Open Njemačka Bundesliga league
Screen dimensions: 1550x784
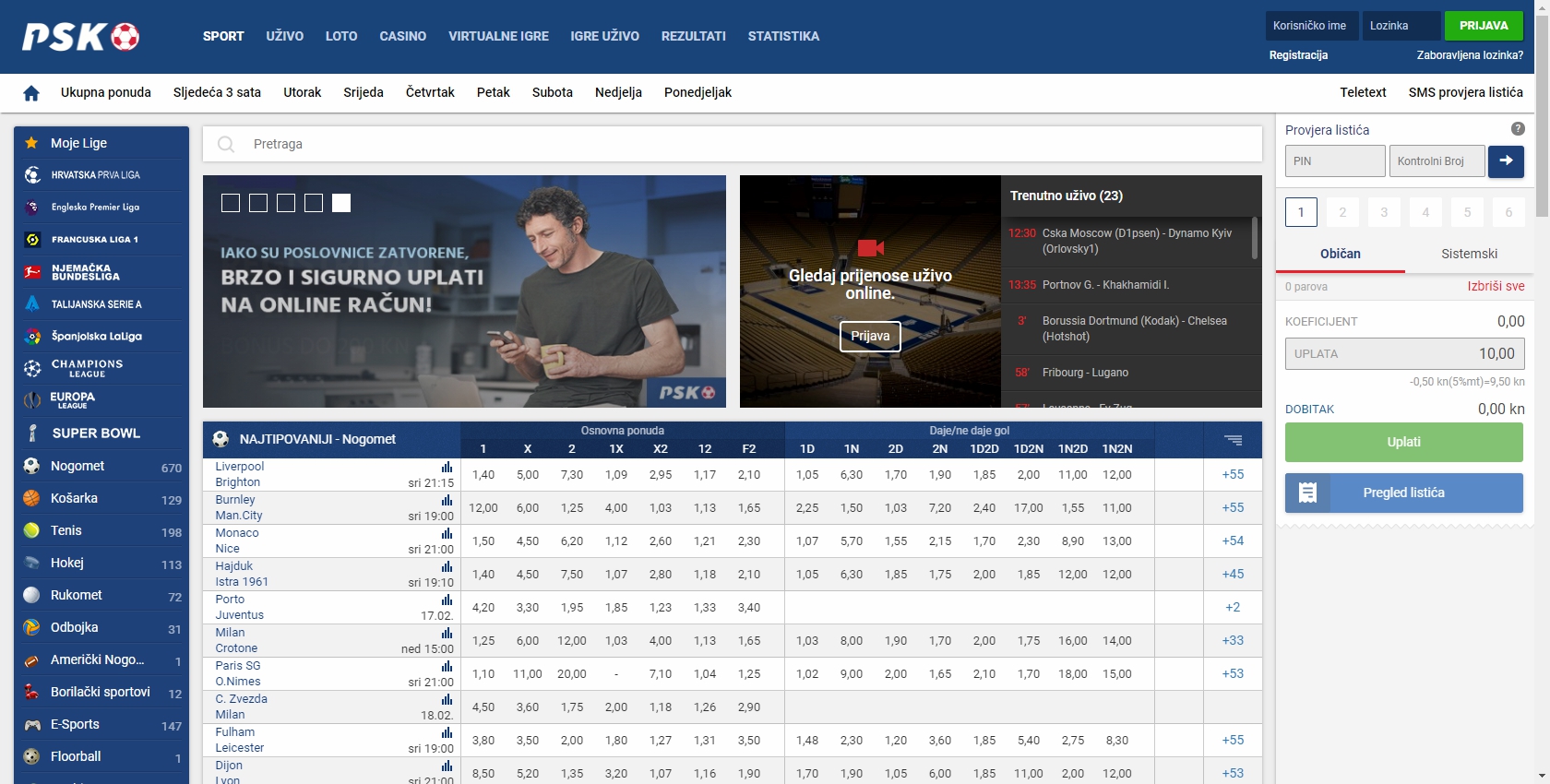point(101,272)
